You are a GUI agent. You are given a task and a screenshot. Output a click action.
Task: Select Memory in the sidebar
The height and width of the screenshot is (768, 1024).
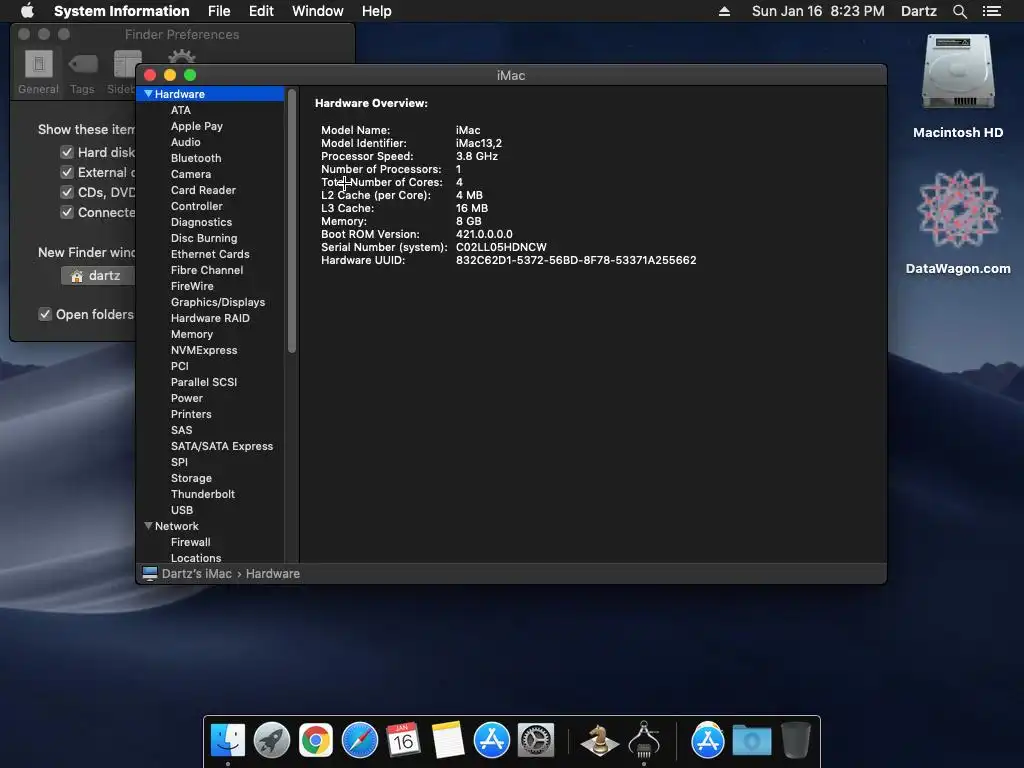click(x=191, y=334)
